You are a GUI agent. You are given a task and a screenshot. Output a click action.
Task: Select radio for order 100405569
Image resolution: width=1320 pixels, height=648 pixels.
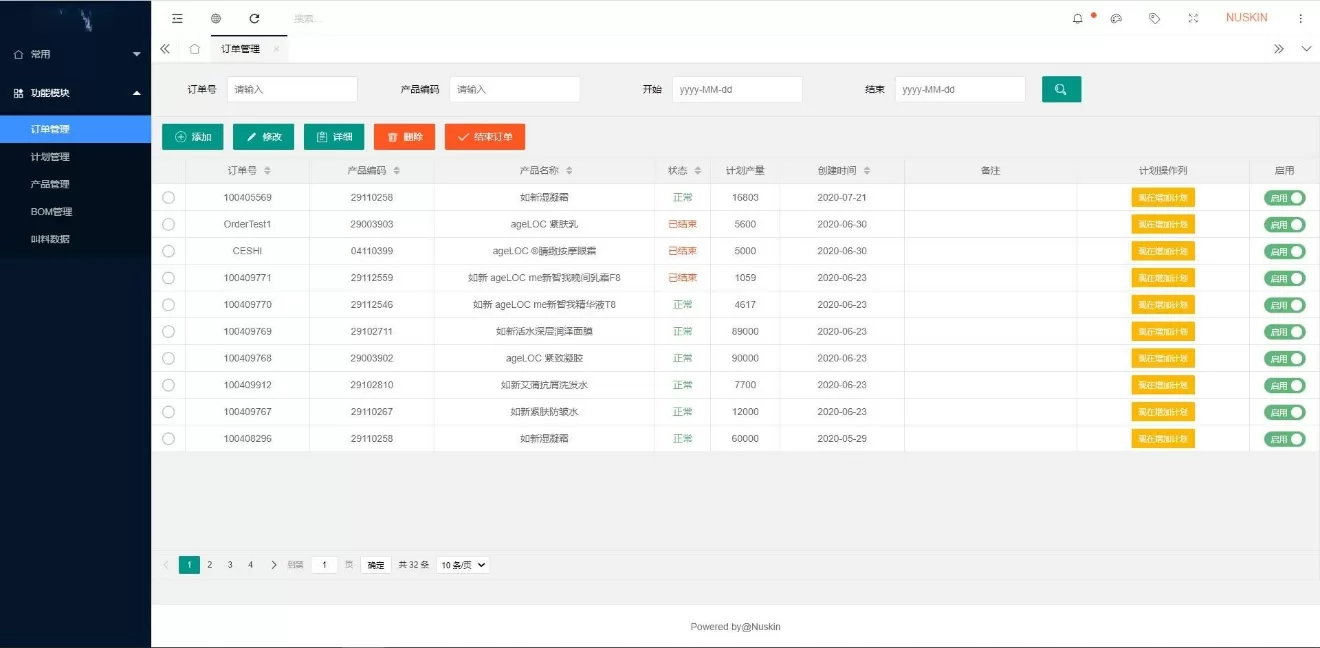coord(168,198)
